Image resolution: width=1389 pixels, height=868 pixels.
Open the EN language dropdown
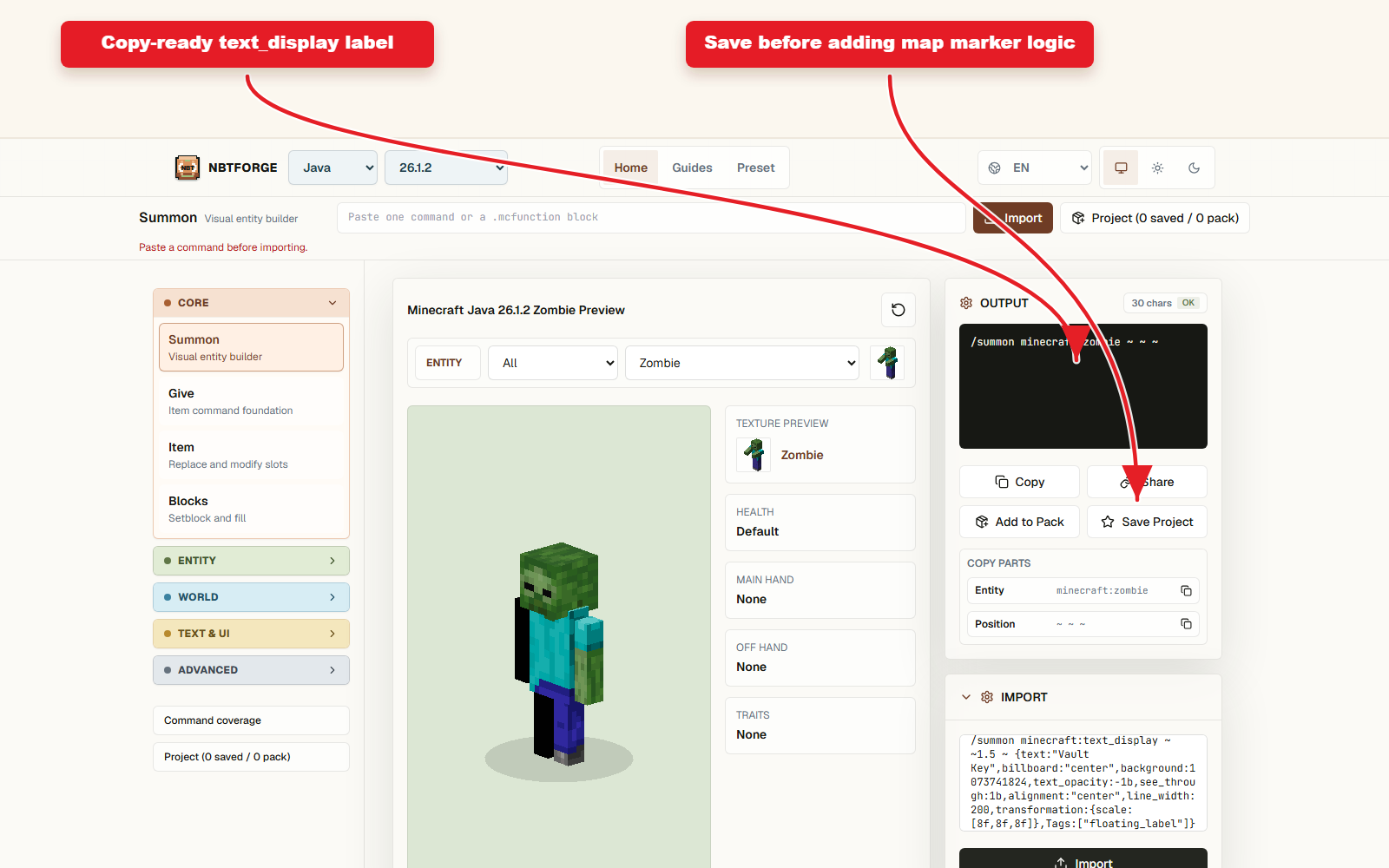point(1035,168)
